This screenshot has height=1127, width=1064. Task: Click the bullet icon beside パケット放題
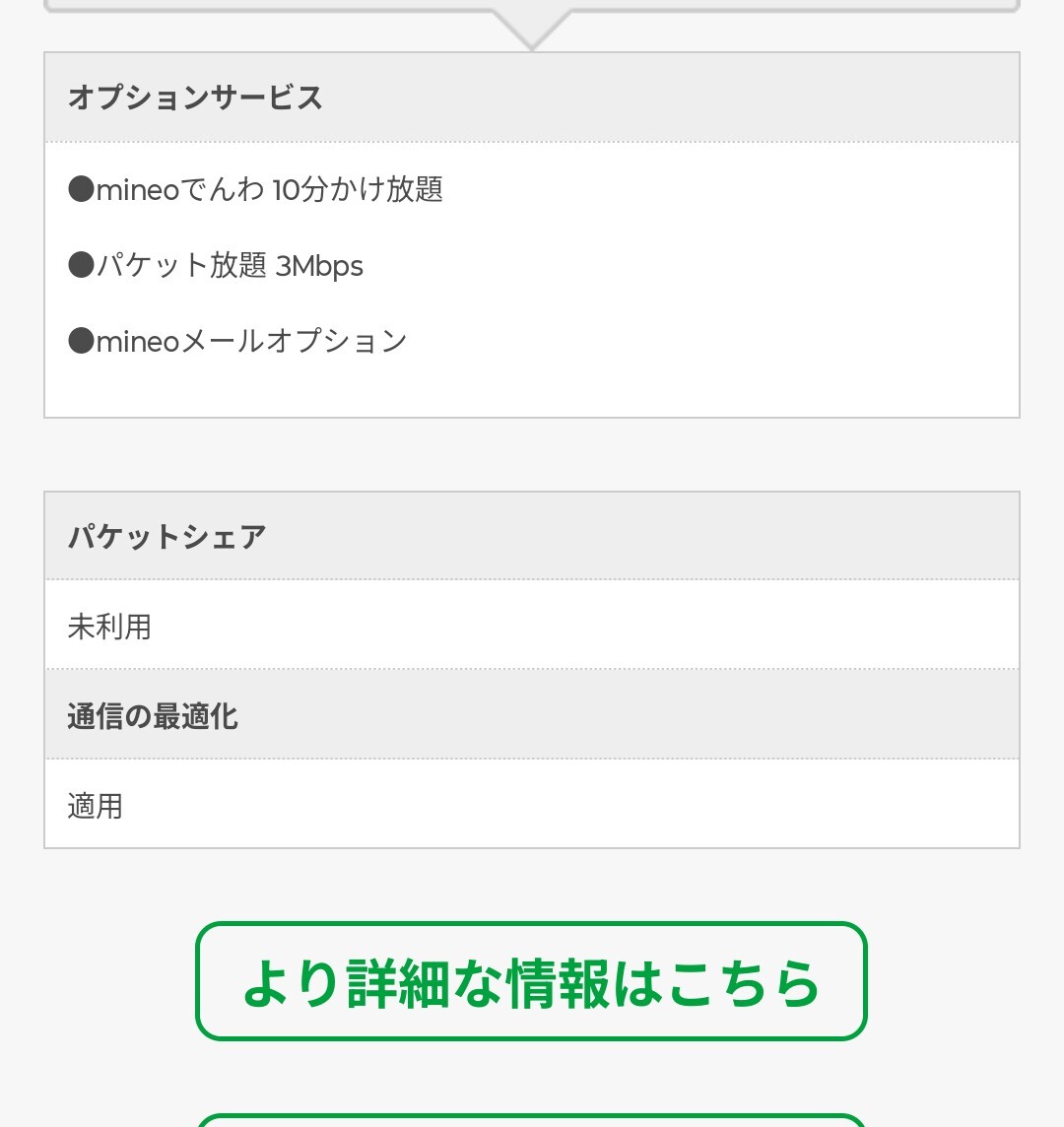pyautogui.click(x=81, y=266)
